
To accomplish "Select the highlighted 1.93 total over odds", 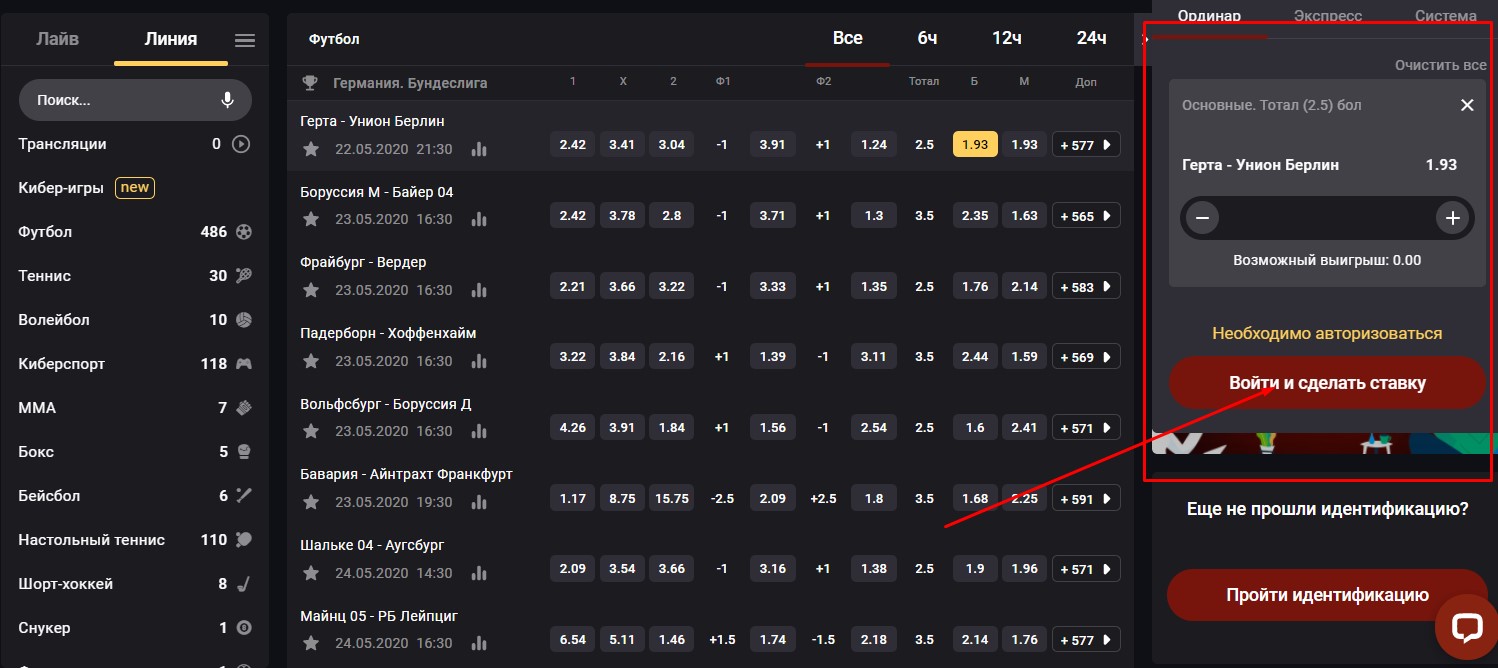I will [974, 145].
